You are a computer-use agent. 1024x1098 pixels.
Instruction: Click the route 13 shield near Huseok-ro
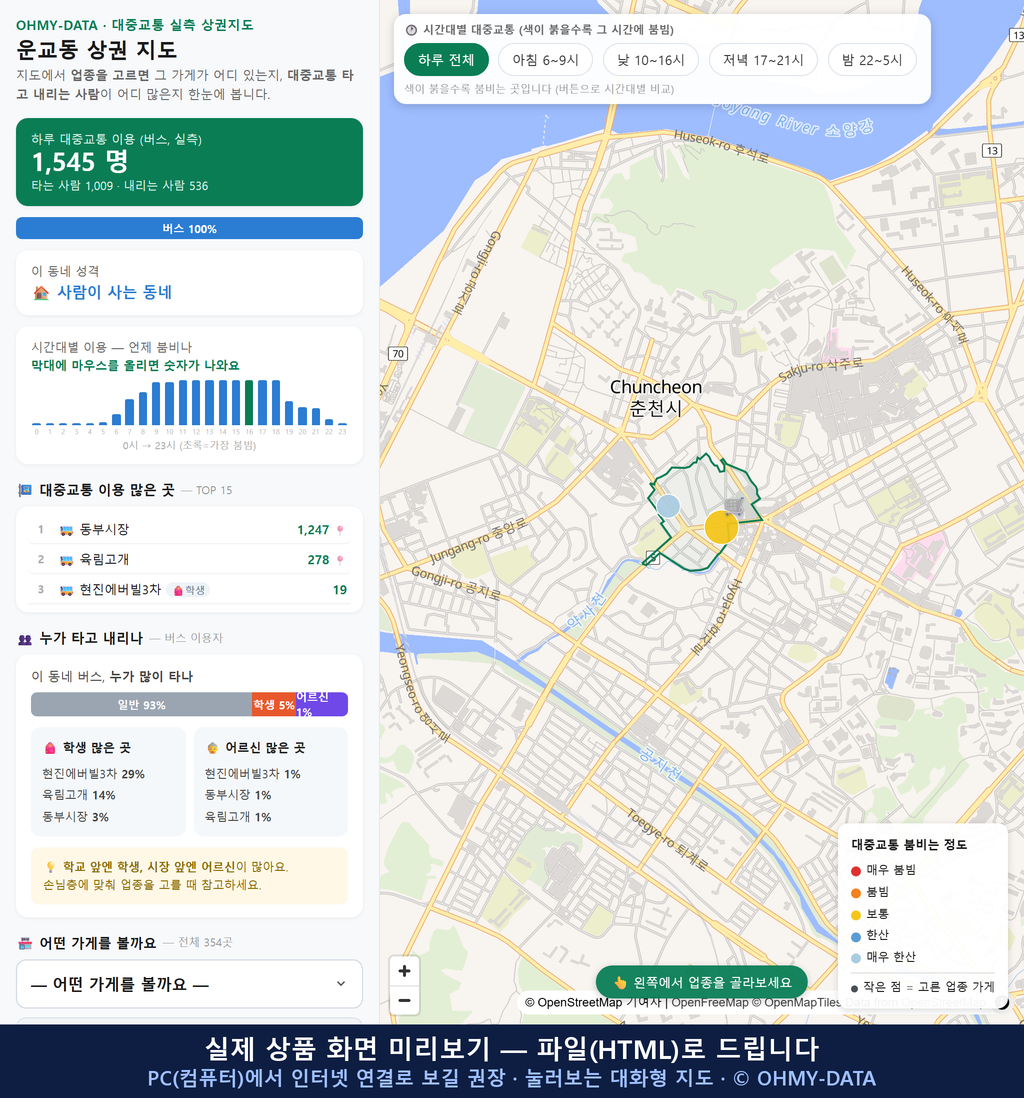pos(991,151)
